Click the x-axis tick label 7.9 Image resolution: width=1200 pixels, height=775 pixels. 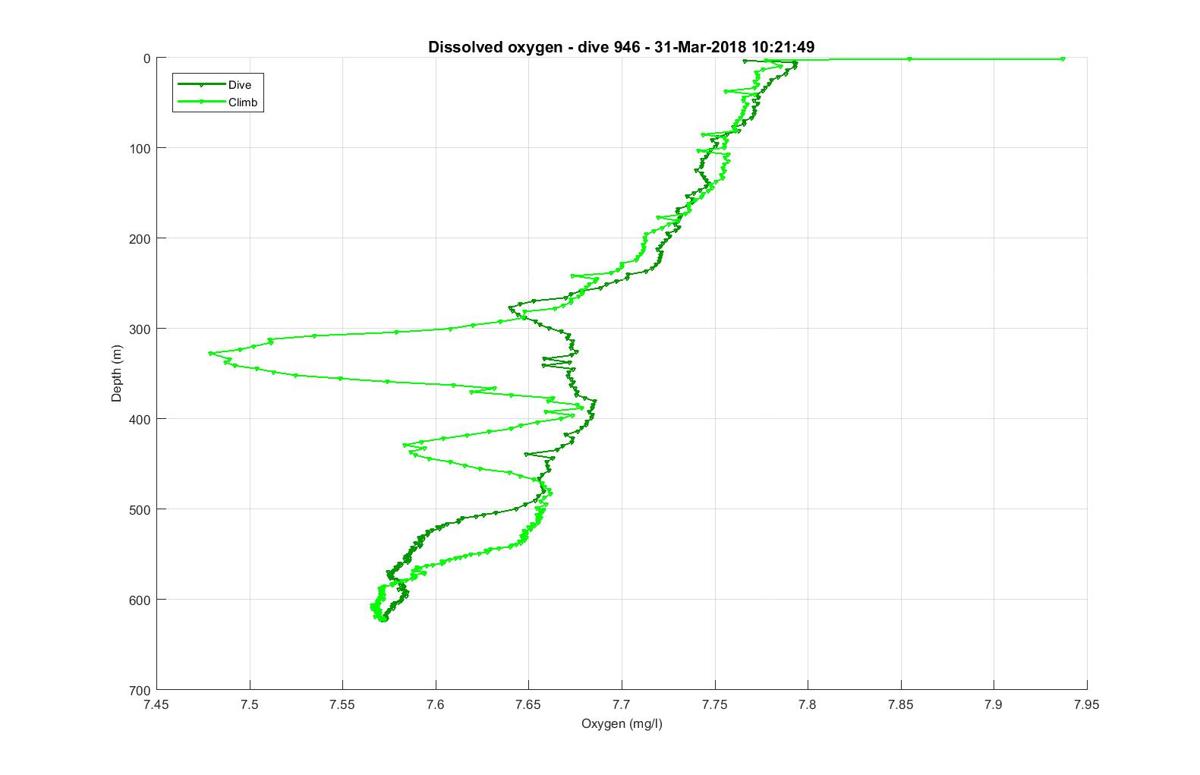pos(994,704)
